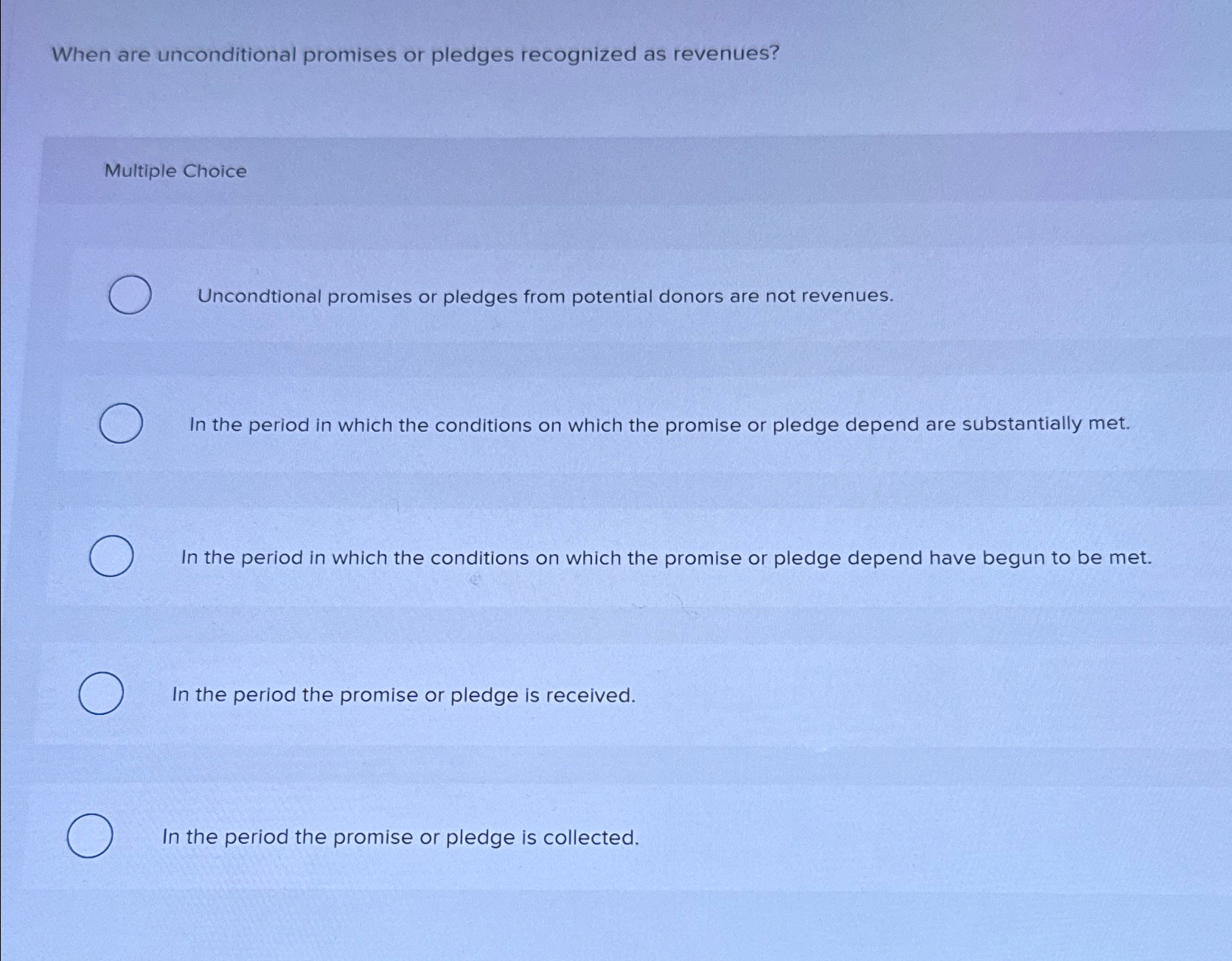Click the 'Multiple Choice' label
Screen dimensions: 1232x961
(x=174, y=171)
